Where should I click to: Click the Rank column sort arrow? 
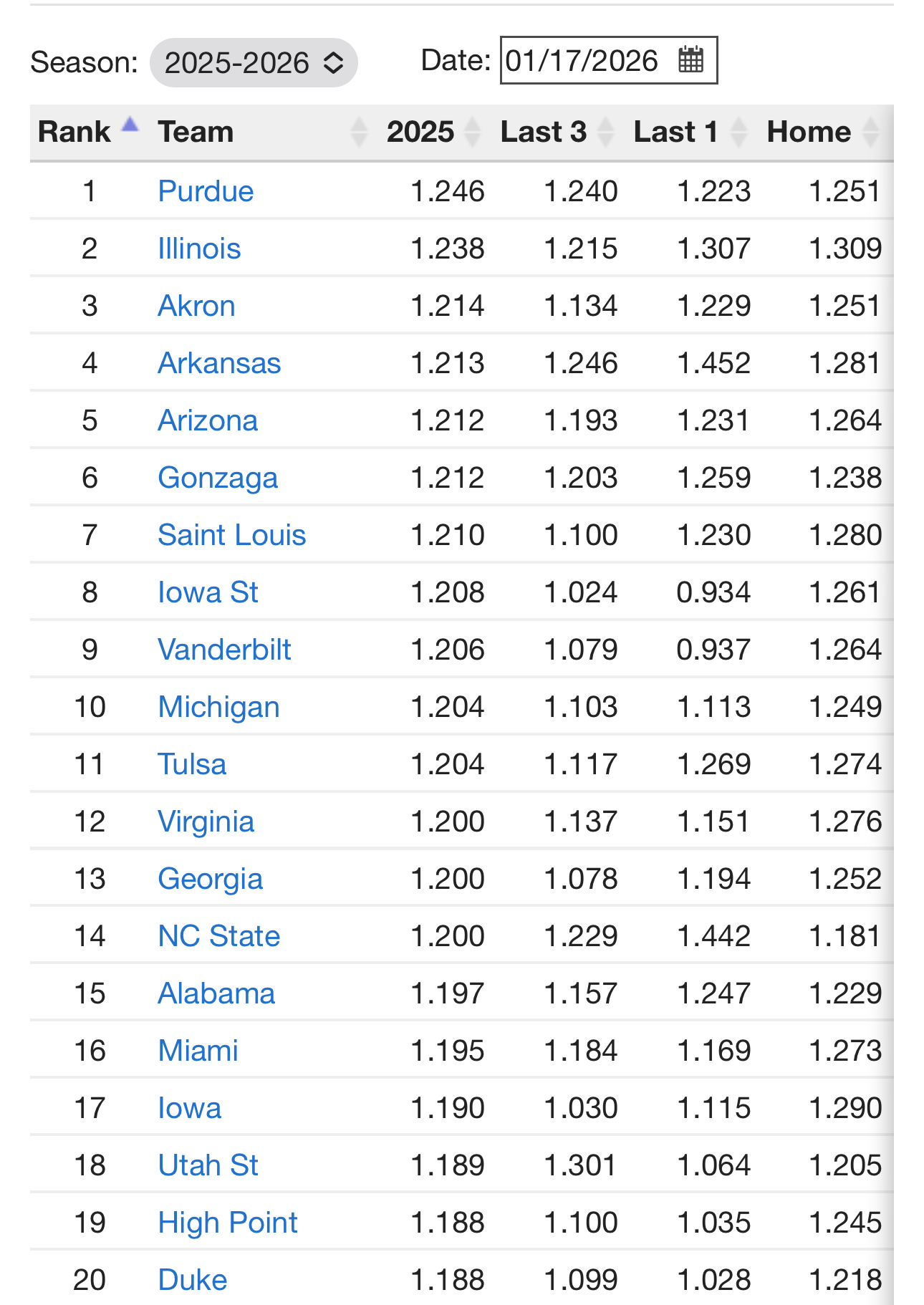(130, 125)
